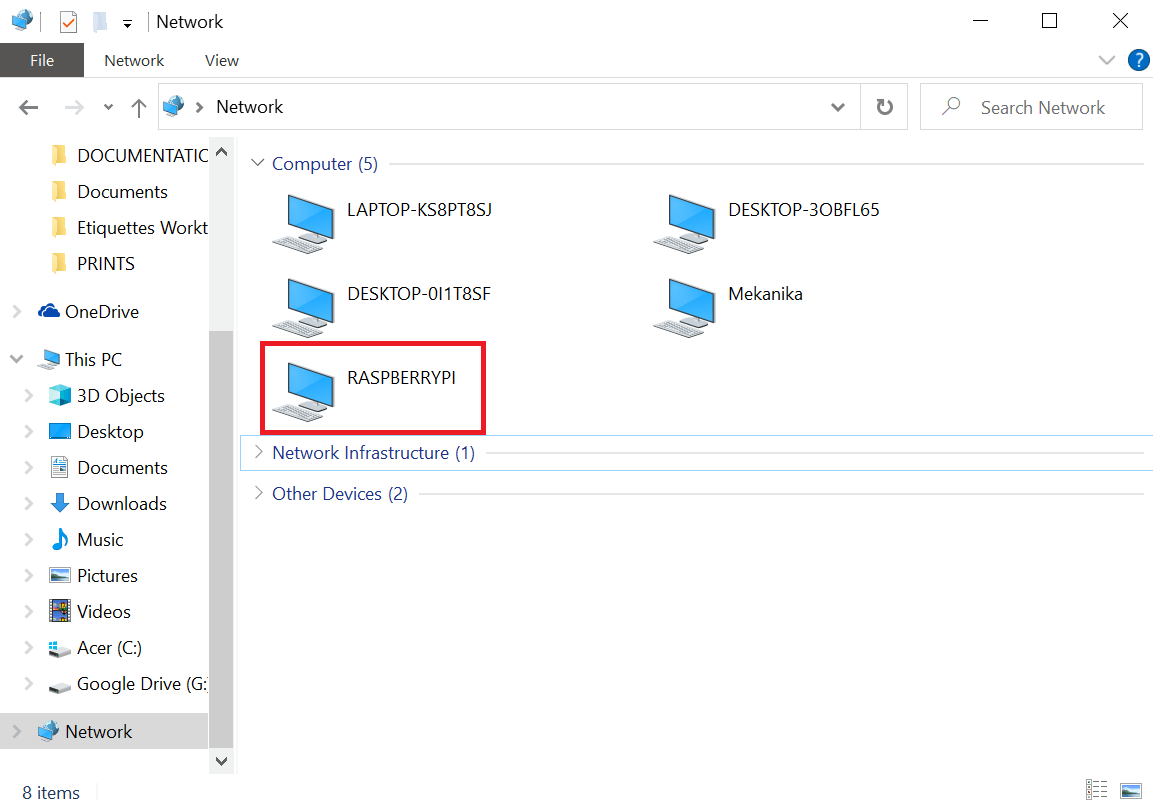Select Desktop under This PC
1153x809 pixels.
coord(96,432)
